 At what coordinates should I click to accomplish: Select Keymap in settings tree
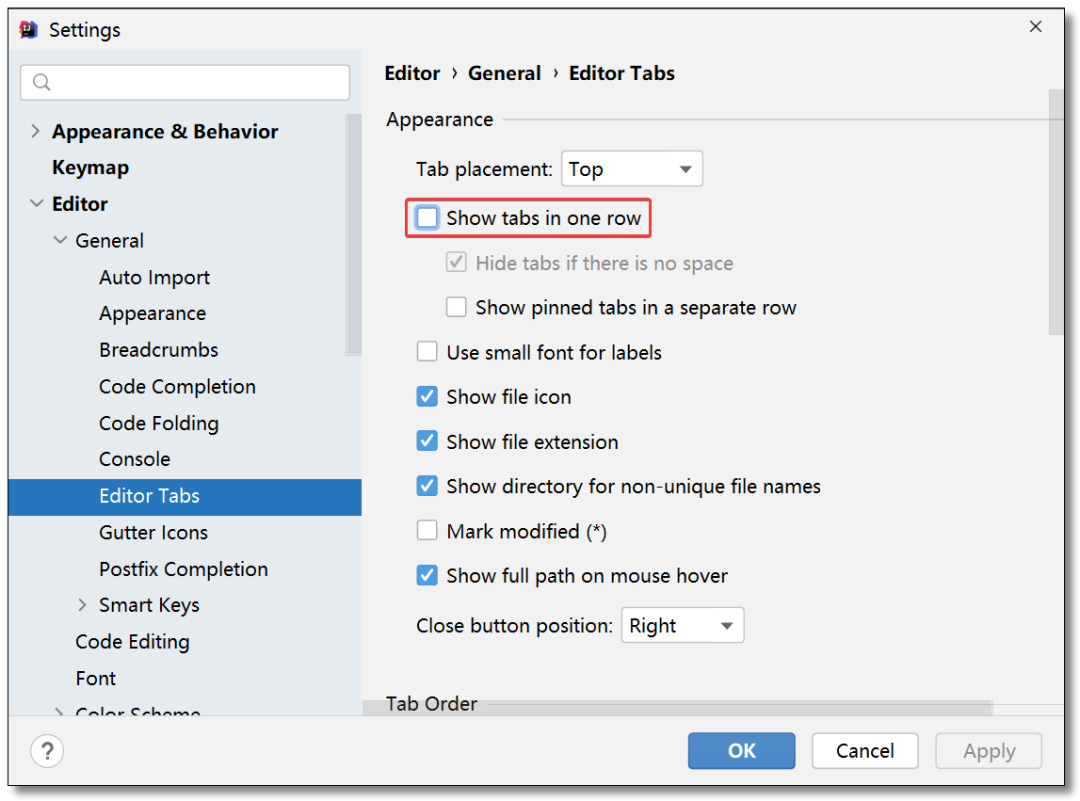tap(90, 167)
